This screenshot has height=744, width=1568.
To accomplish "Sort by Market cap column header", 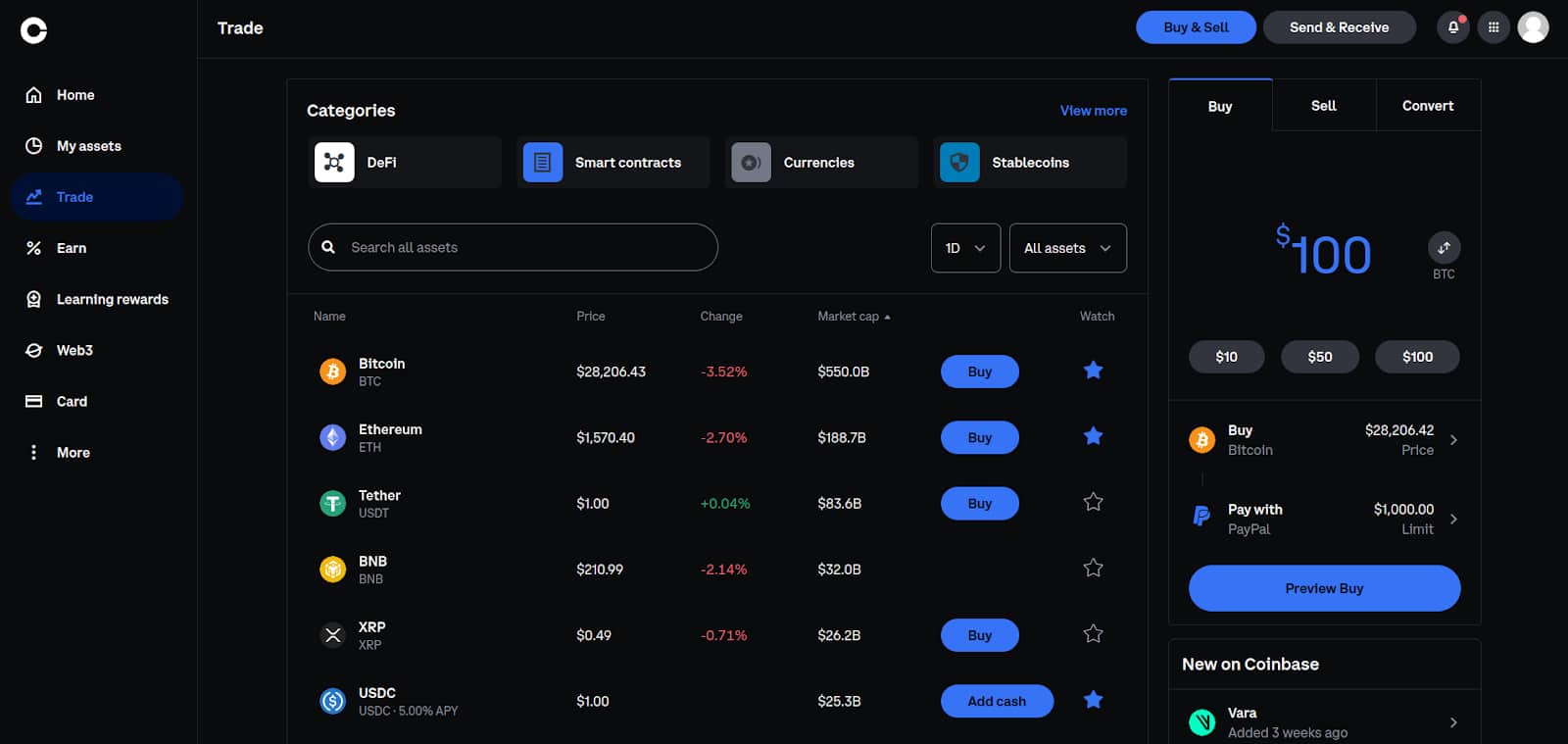I will [854, 317].
